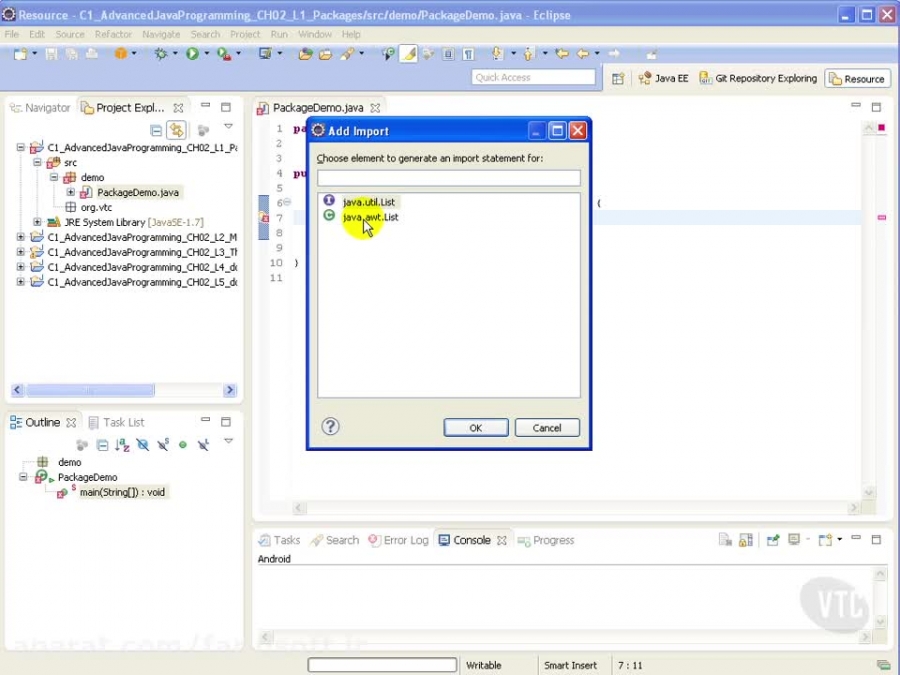
Task: Select java.awt.List in the import list
Action: [370, 217]
